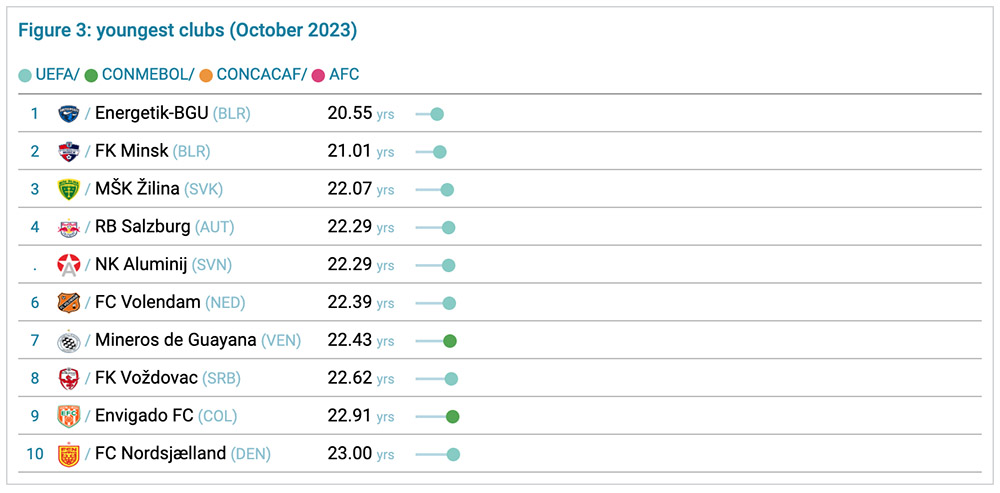Click the Envigado FC club crest
This screenshot has height=493, width=1000.
(x=68, y=416)
